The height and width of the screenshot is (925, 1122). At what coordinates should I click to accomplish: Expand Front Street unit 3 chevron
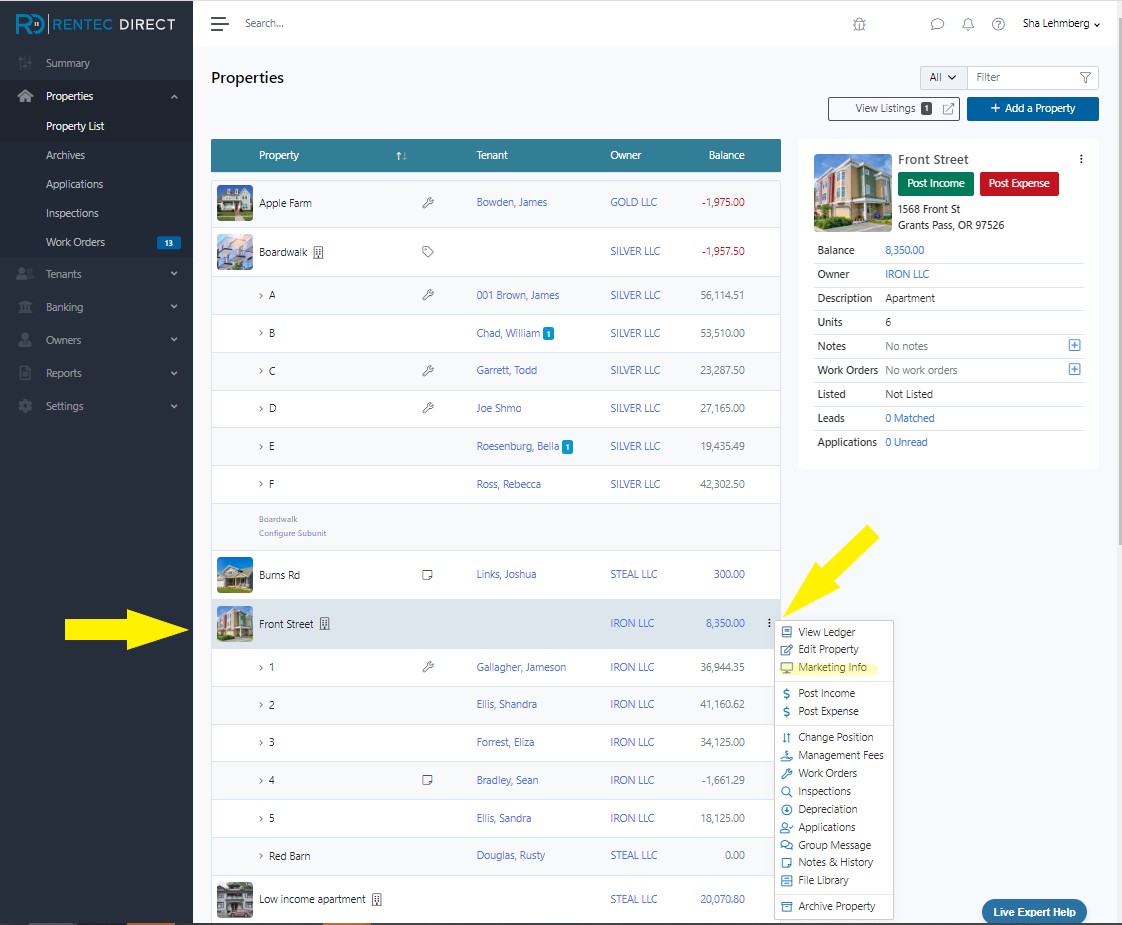(261, 743)
